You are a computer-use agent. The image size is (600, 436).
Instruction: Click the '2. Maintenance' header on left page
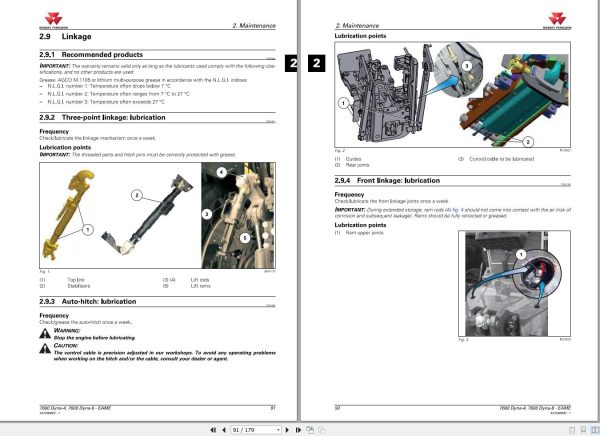[254, 26]
